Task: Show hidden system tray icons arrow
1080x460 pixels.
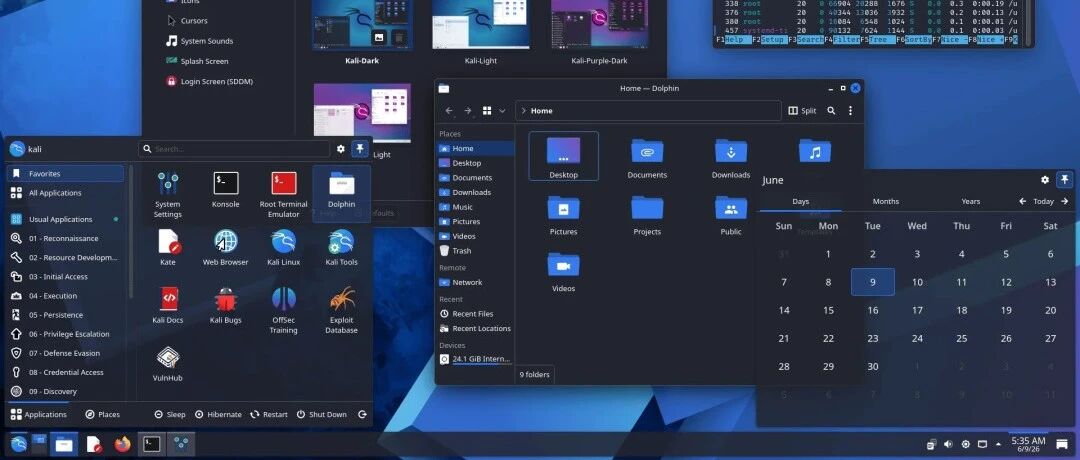Action: [x=999, y=444]
